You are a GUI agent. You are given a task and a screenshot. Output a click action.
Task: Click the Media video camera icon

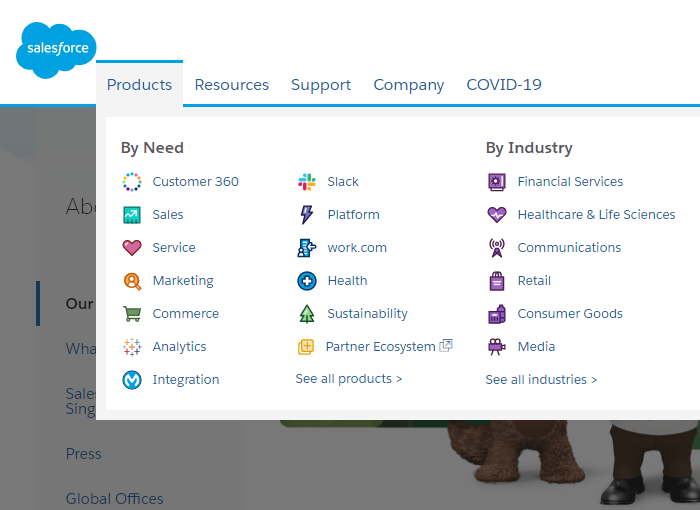(497, 347)
